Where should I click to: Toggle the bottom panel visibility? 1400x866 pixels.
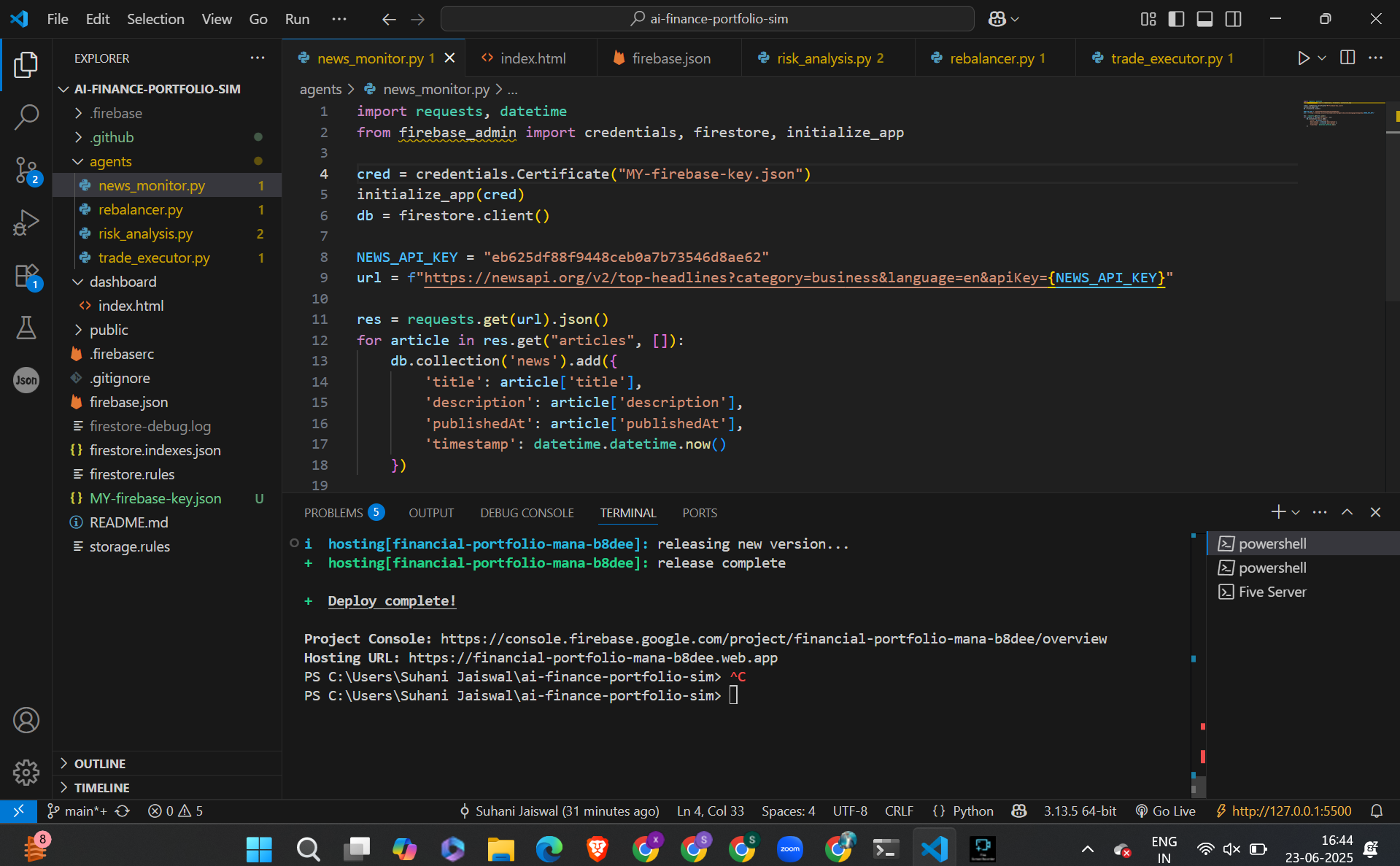[x=1204, y=19]
